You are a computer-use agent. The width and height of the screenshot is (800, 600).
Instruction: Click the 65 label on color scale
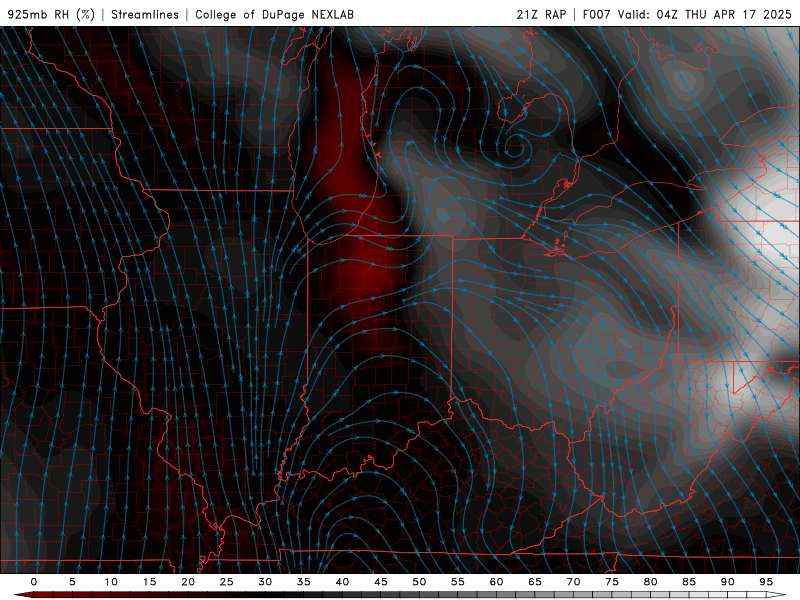click(x=535, y=582)
